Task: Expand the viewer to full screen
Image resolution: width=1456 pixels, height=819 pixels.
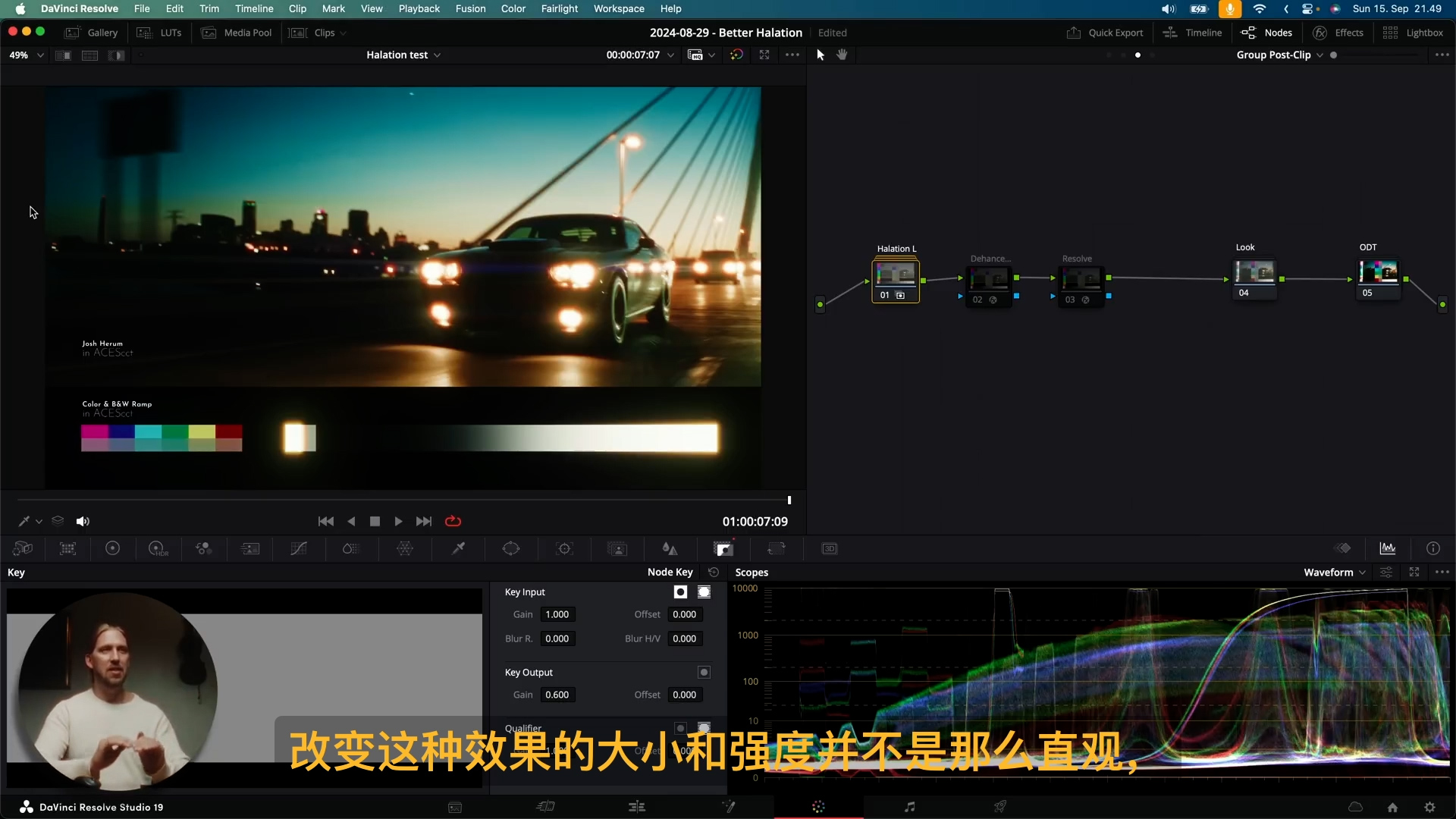Action: click(764, 55)
